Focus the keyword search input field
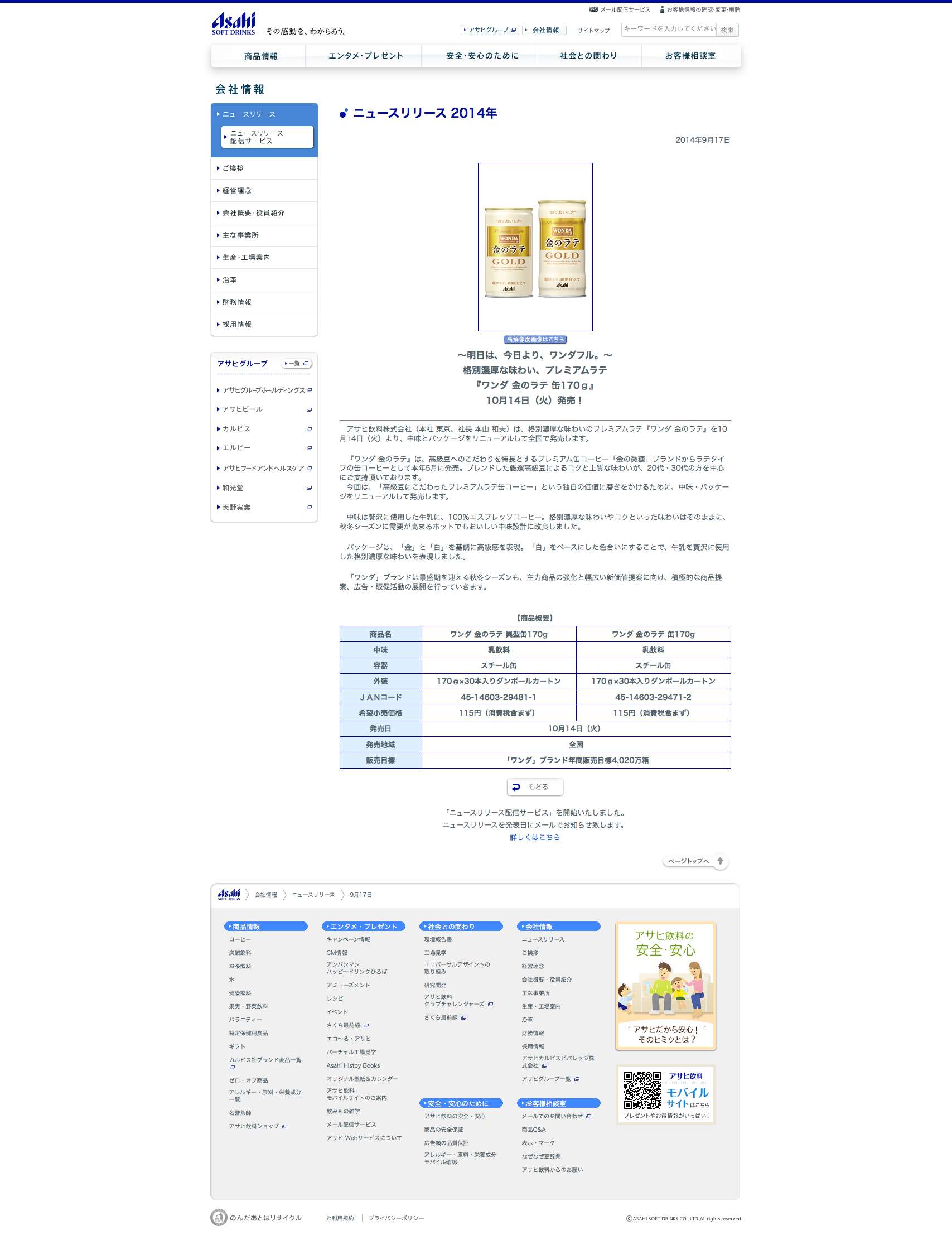Screen dimensions: 952x1240 tap(669, 29)
